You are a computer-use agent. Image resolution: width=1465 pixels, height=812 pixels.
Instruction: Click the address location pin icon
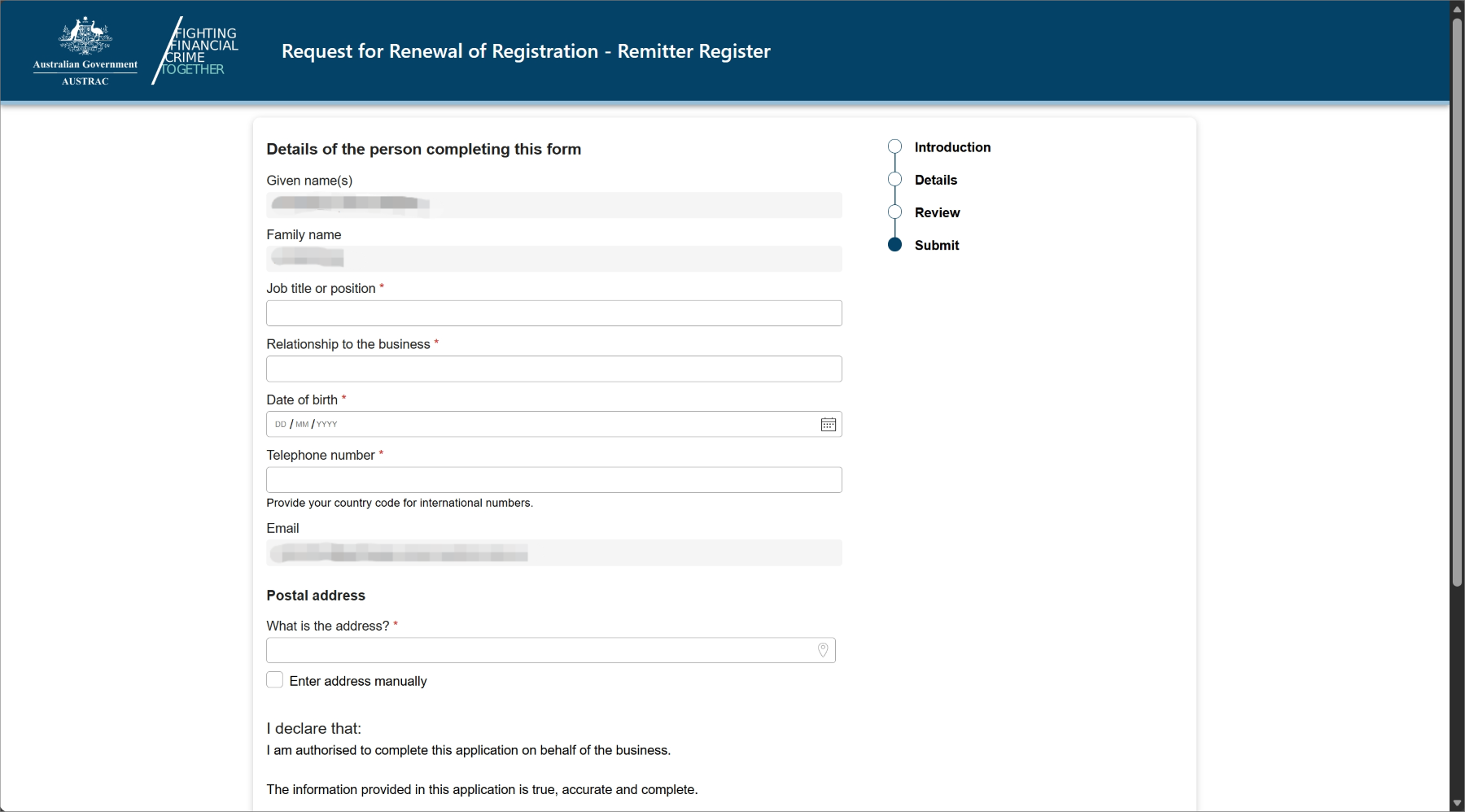click(823, 650)
